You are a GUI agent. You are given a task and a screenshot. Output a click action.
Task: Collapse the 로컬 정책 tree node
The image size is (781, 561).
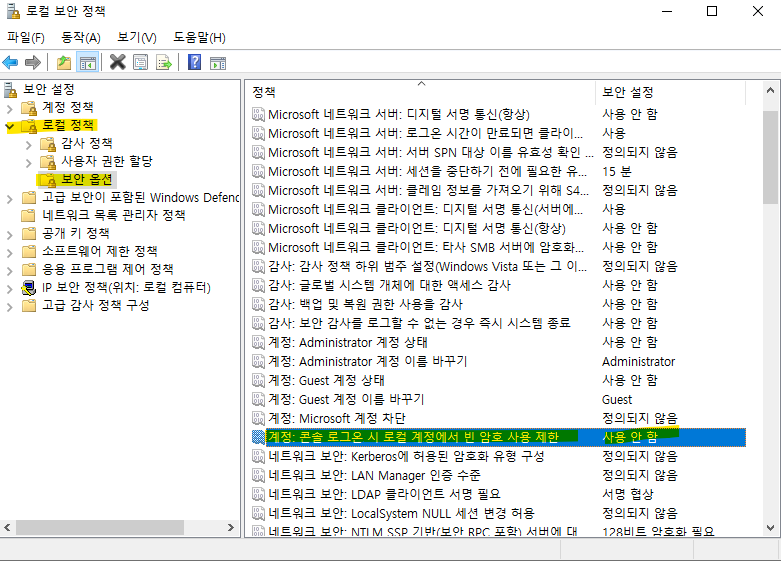point(9,127)
